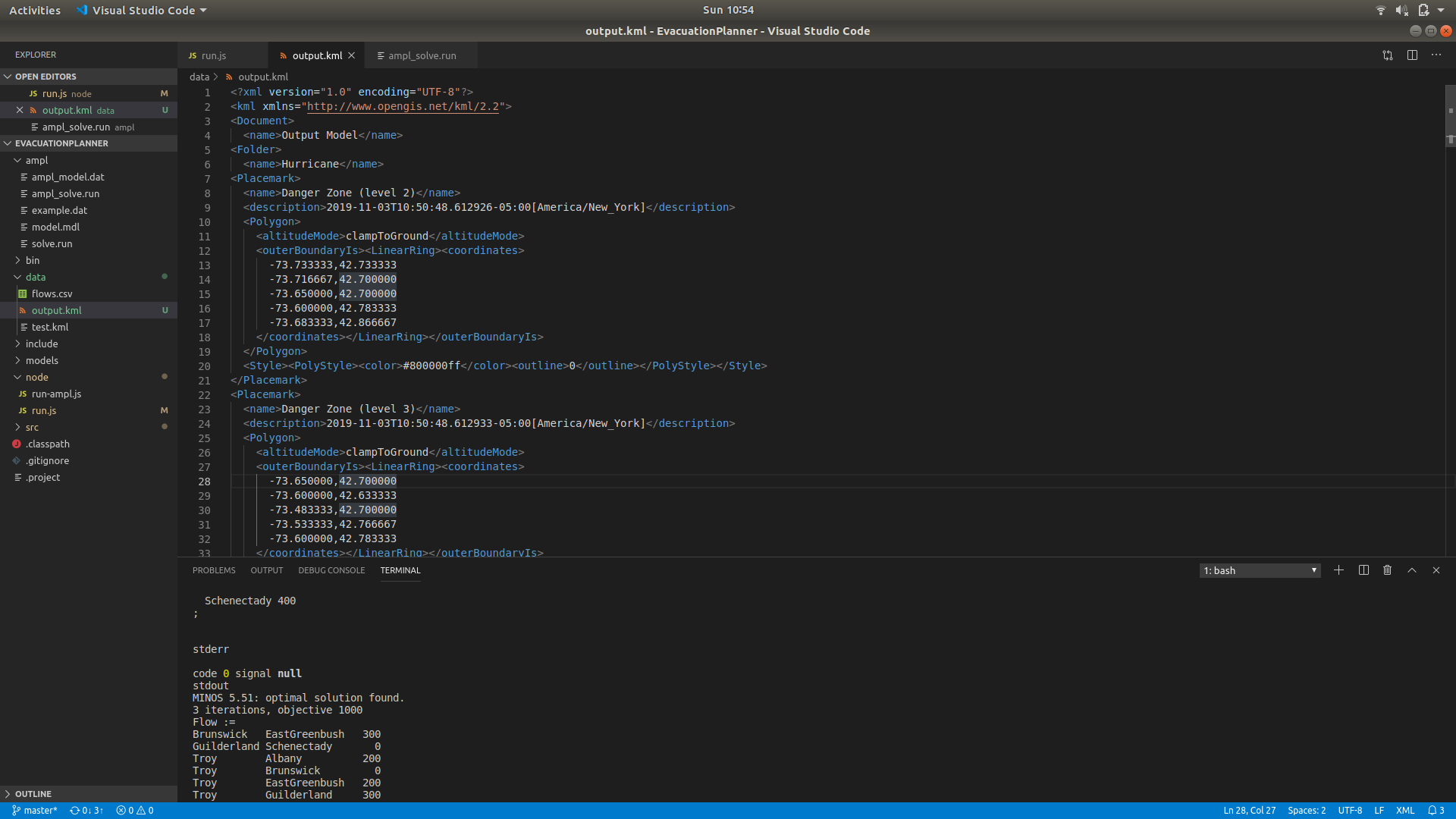
Task: Open flows.csv in the explorer
Action: [52, 293]
